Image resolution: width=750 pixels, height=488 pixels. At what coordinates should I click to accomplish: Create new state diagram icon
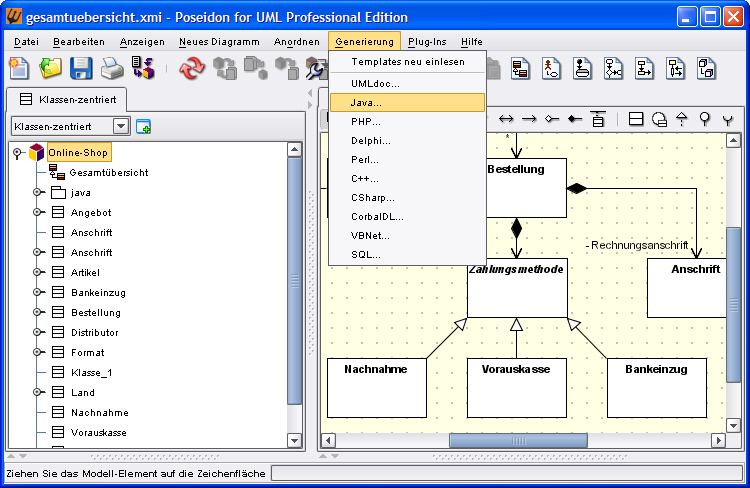(x=644, y=68)
